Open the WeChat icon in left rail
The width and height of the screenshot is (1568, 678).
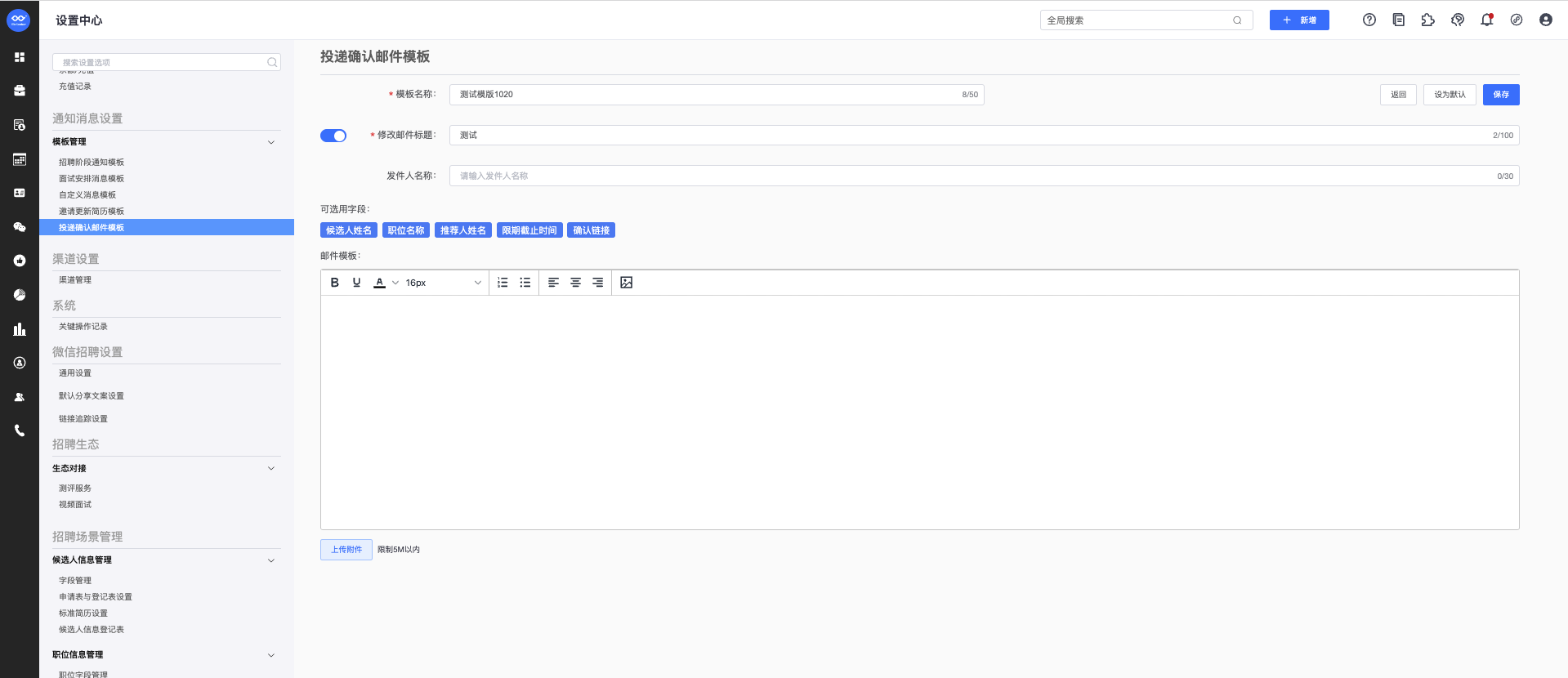[x=20, y=227]
